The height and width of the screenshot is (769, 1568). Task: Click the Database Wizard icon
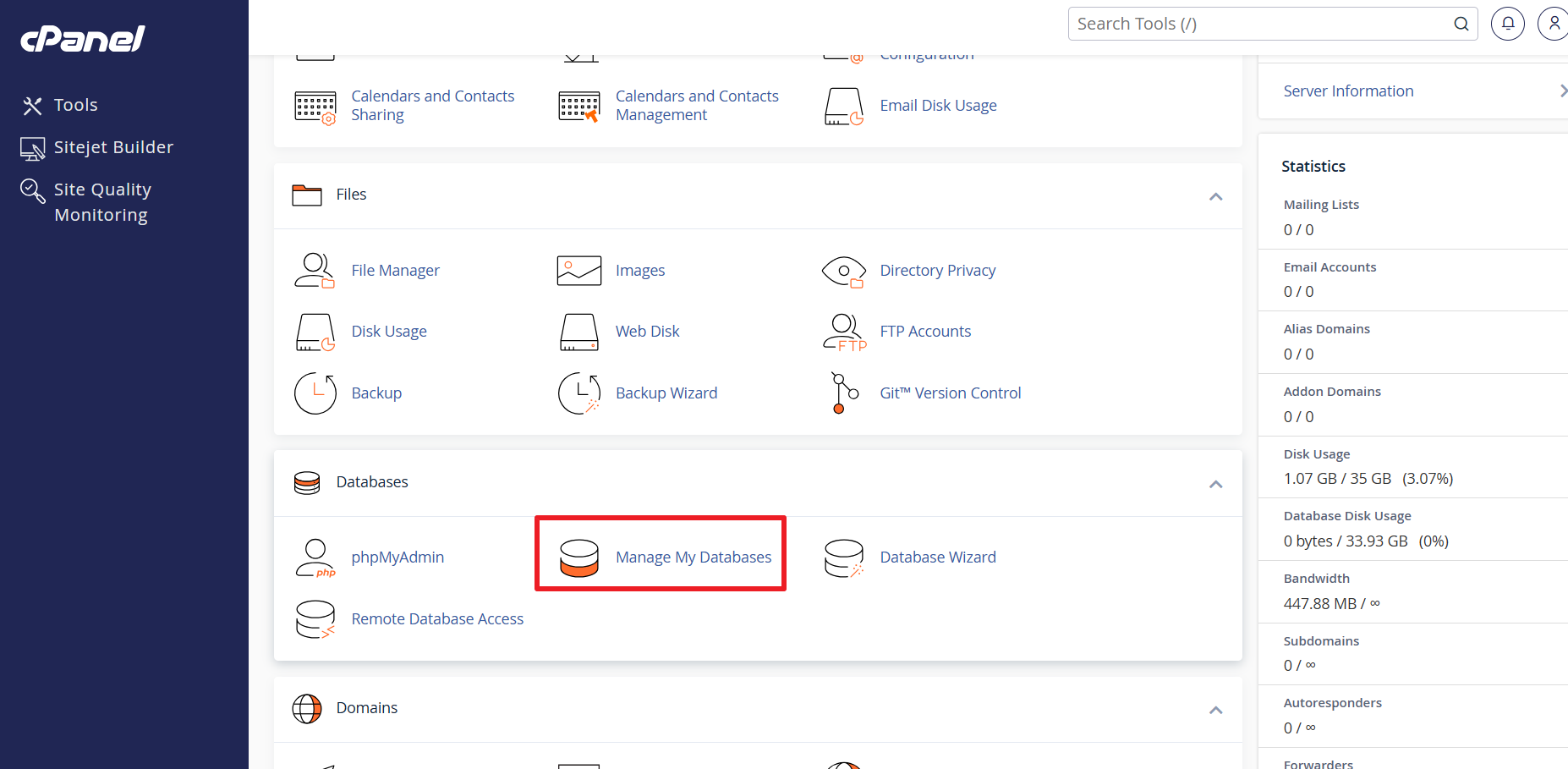pos(844,558)
